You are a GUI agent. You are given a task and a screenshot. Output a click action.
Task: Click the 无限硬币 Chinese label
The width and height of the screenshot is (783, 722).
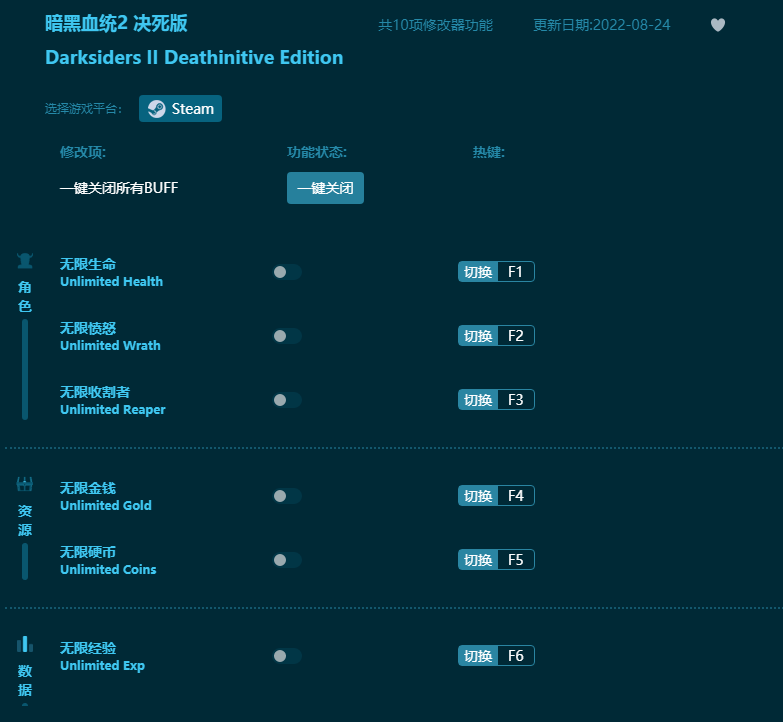coord(88,552)
